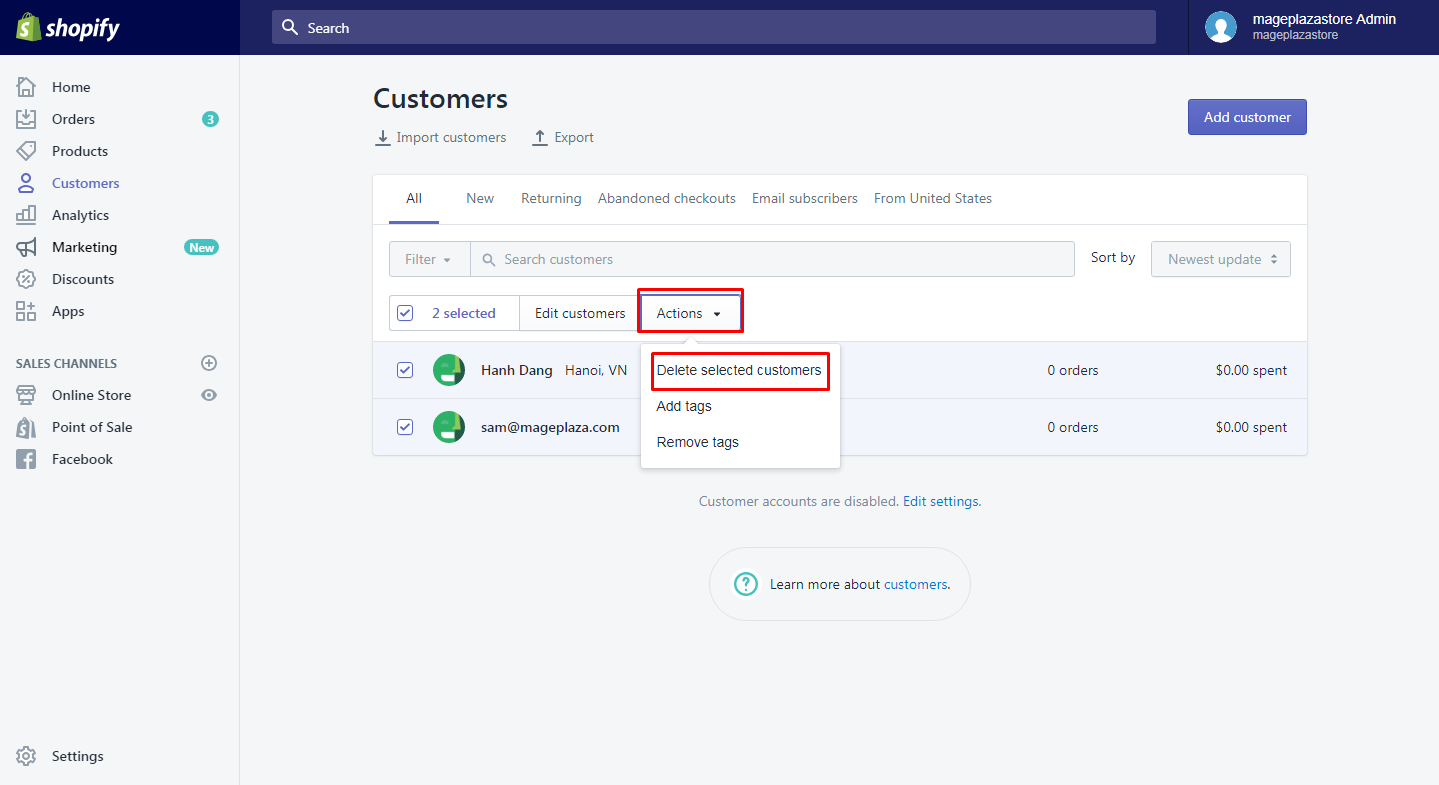Open Hanh Dang customer name
This screenshot has width=1439, height=785.
click(517, 370)
